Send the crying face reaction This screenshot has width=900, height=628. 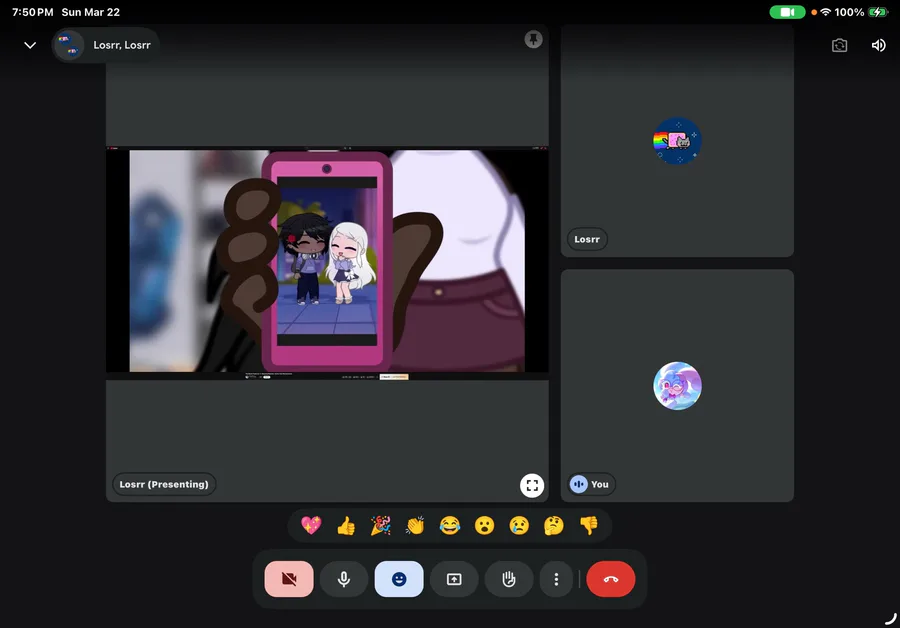(x=519, y=525)
